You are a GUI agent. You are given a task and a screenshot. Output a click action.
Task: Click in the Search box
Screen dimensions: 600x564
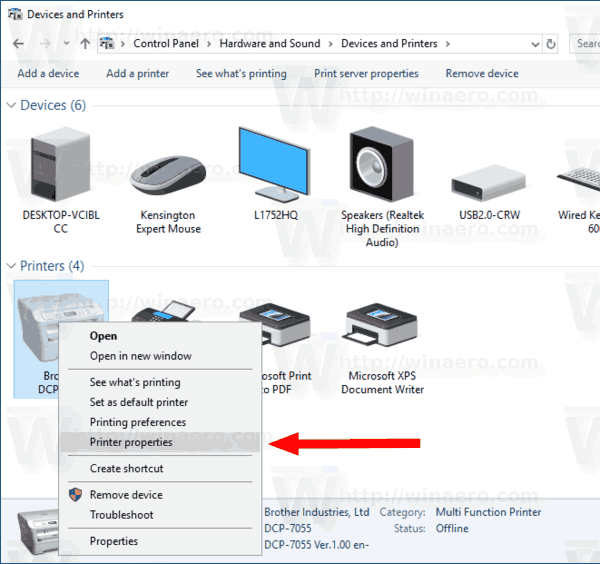pos(585,44)
